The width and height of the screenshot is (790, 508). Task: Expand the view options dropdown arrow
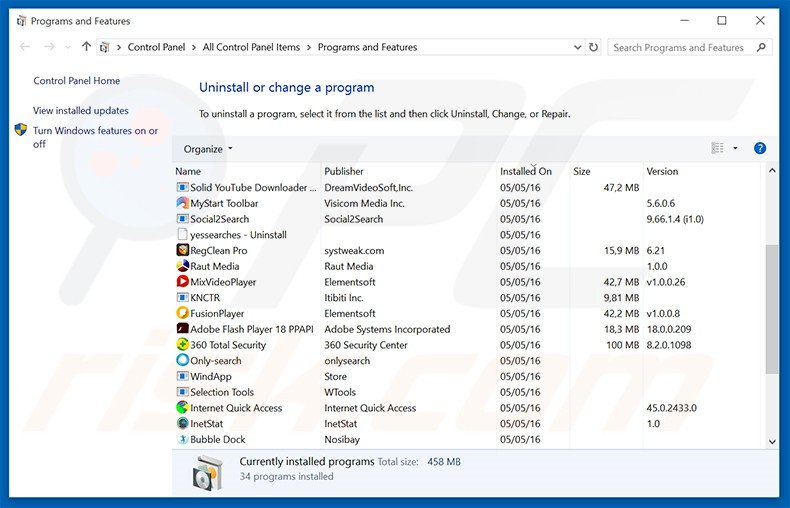point(735,148)
